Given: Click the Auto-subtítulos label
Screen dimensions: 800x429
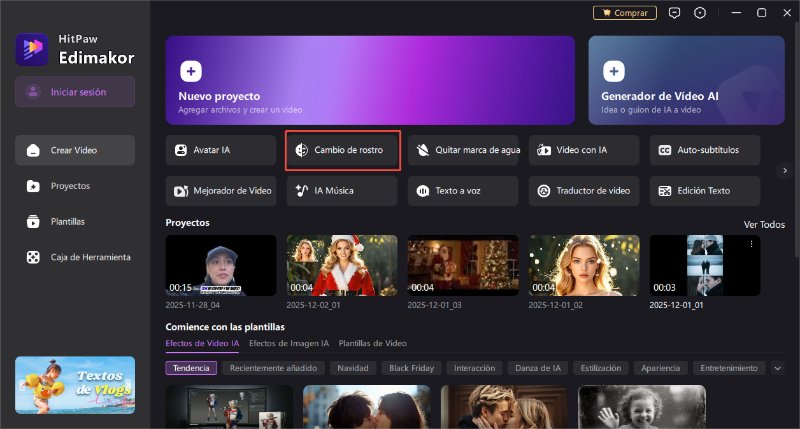Looking at the screenshot, I should pos(708,150).
